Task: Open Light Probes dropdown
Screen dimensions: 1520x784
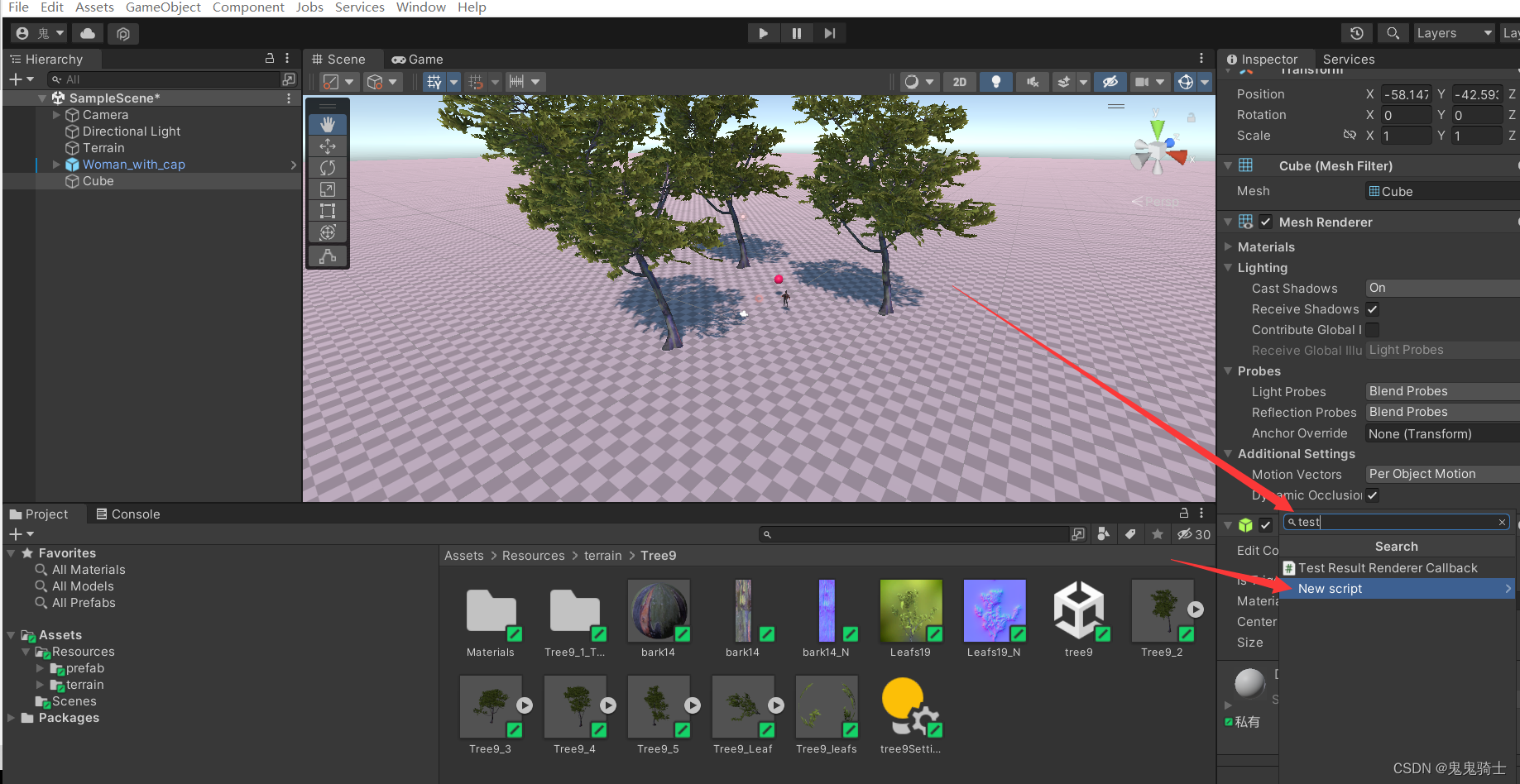Action: pos(1442,391)
